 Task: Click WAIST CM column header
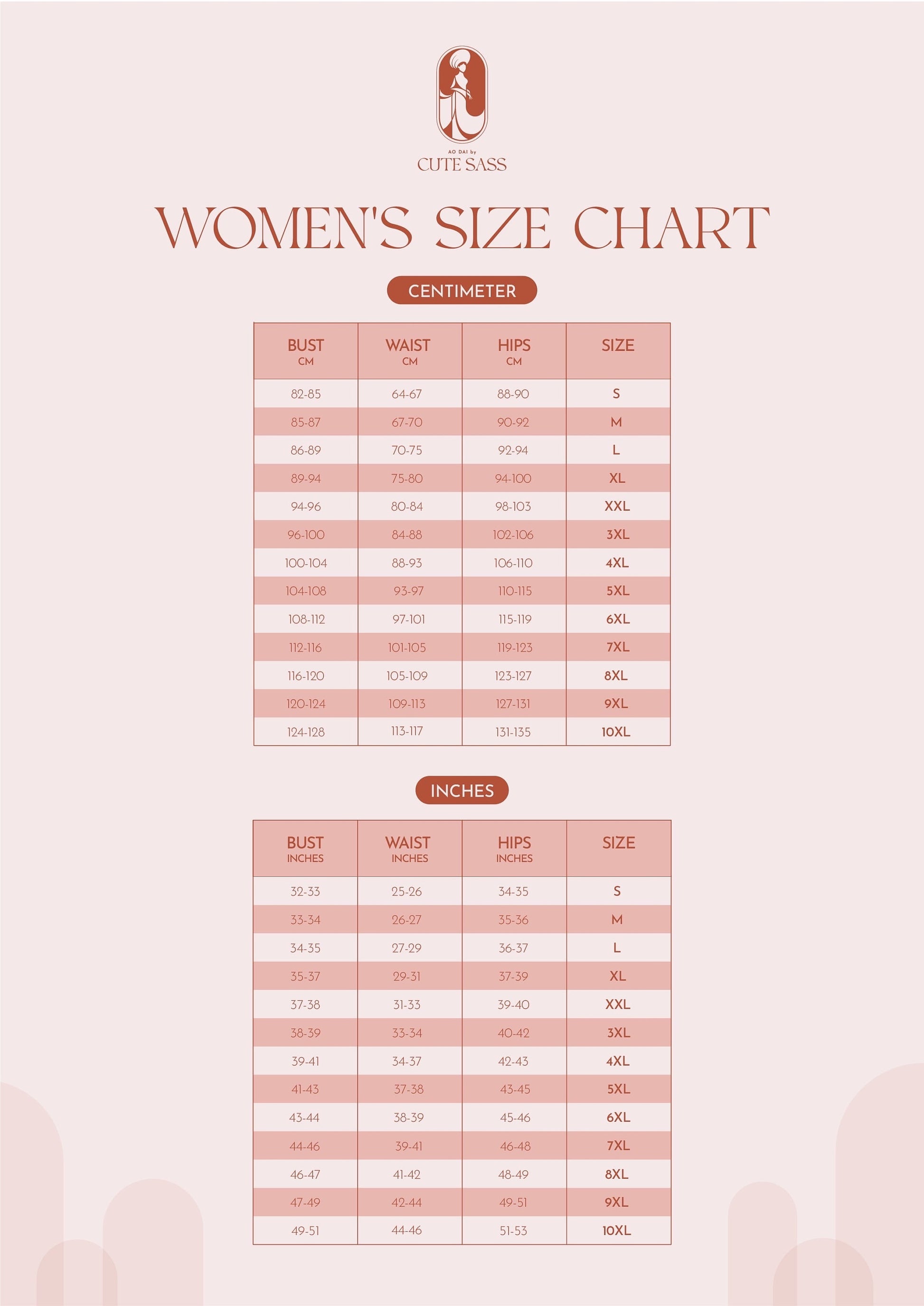(x=409, y=351)
